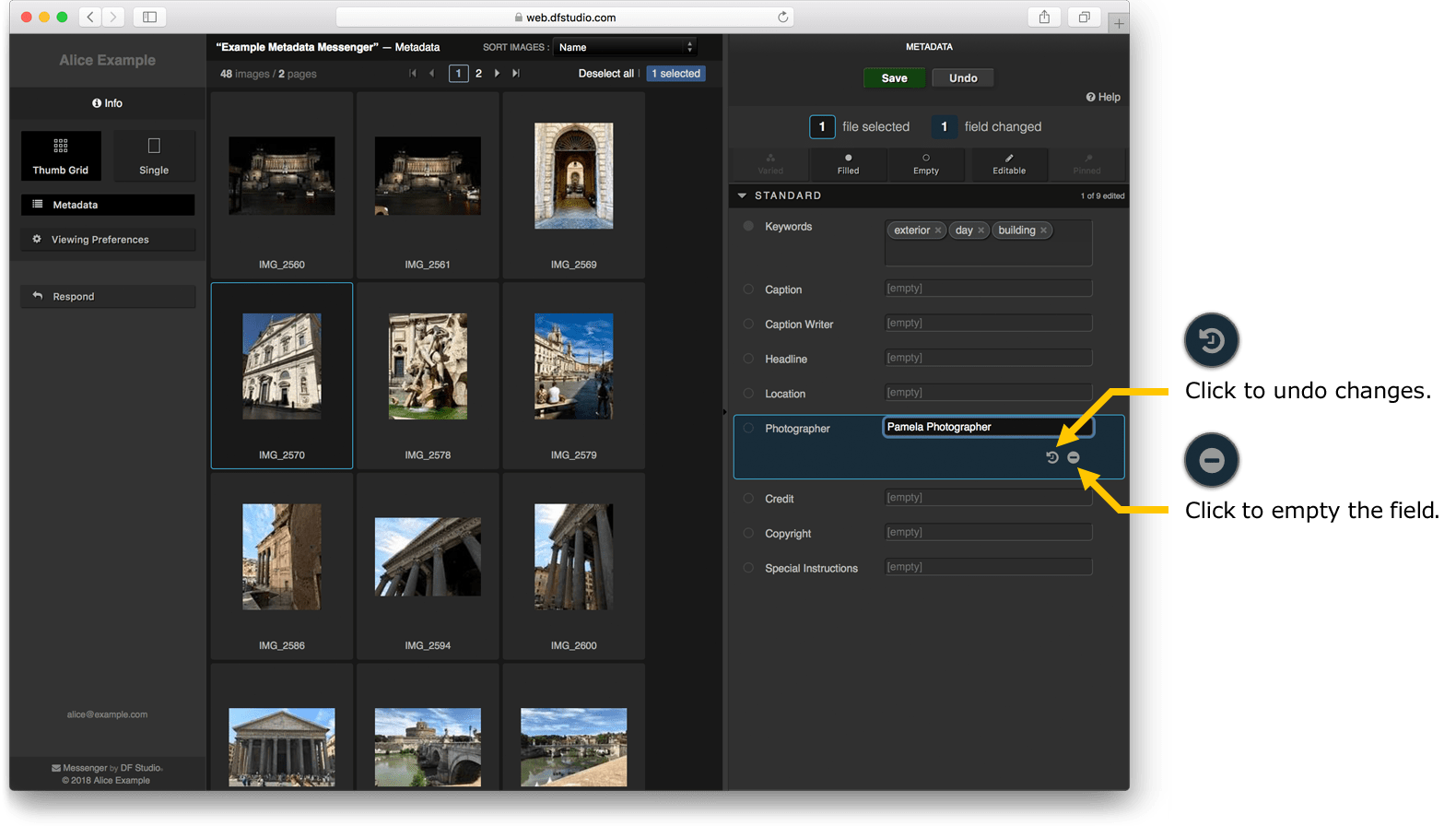Toggle the Caption field circle
Image resolution: width=1456 pixels, height=826 pixels.
(748, 289)
